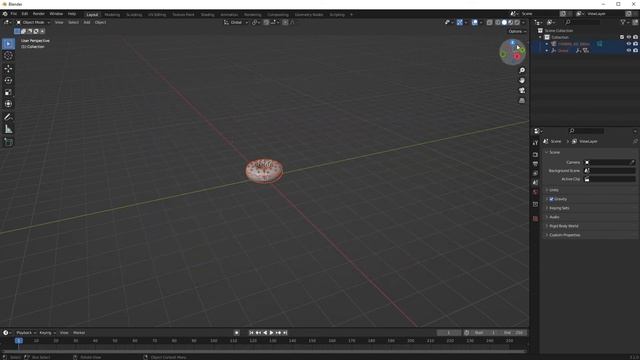Image resolution: width=640 pixels, height=360 pixels.
Task: Open the Render menu
Action: [39, 14]
